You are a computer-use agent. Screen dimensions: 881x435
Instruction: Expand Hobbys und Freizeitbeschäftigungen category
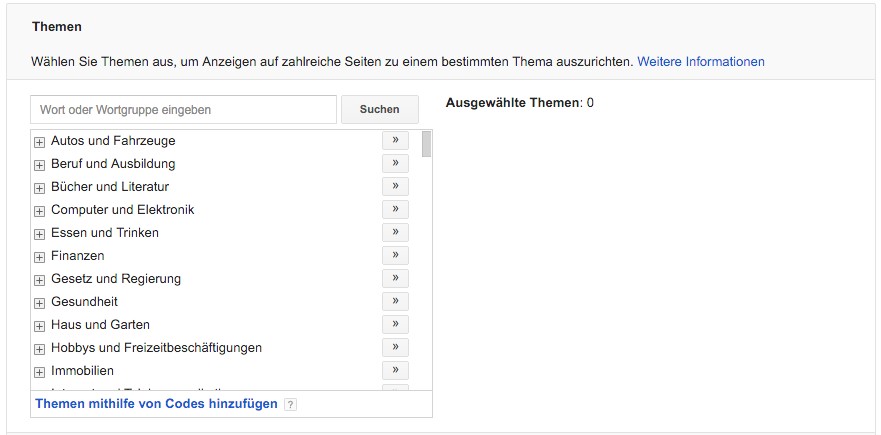(39, 350)
